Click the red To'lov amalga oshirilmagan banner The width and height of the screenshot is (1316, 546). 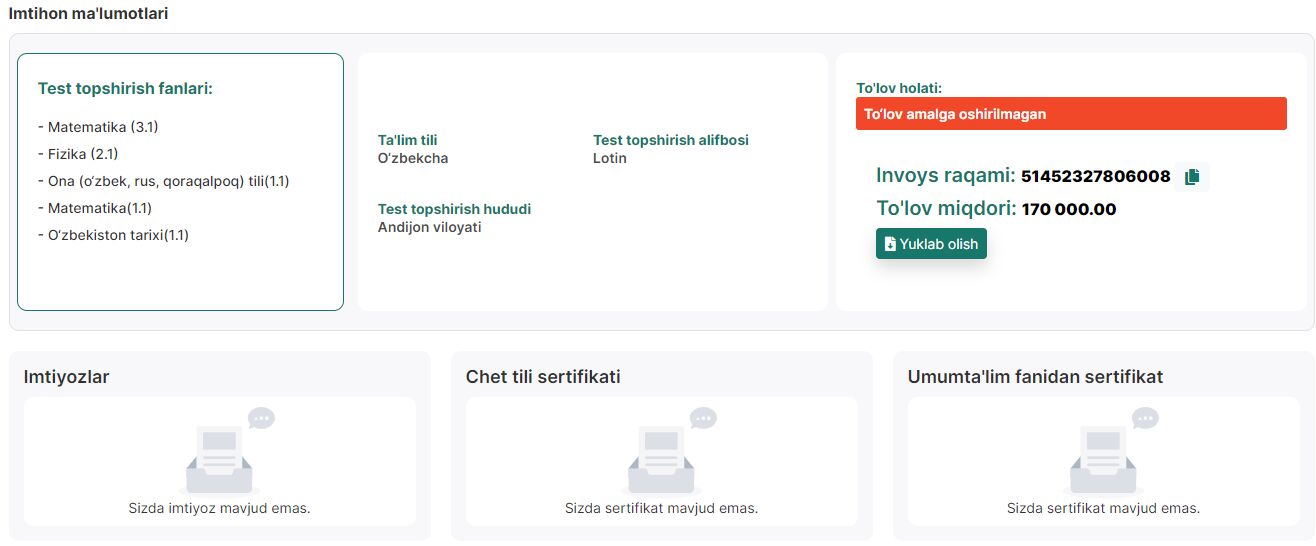tap(1071, 114)
